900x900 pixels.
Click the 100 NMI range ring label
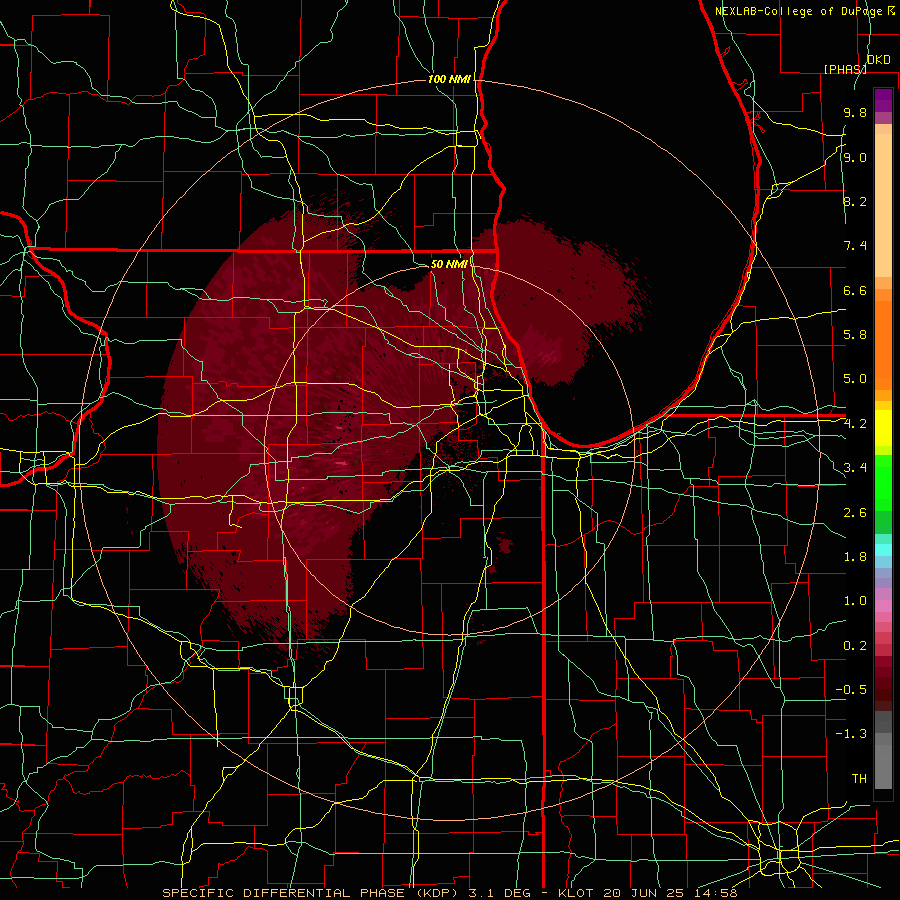(x=449, y=79)
